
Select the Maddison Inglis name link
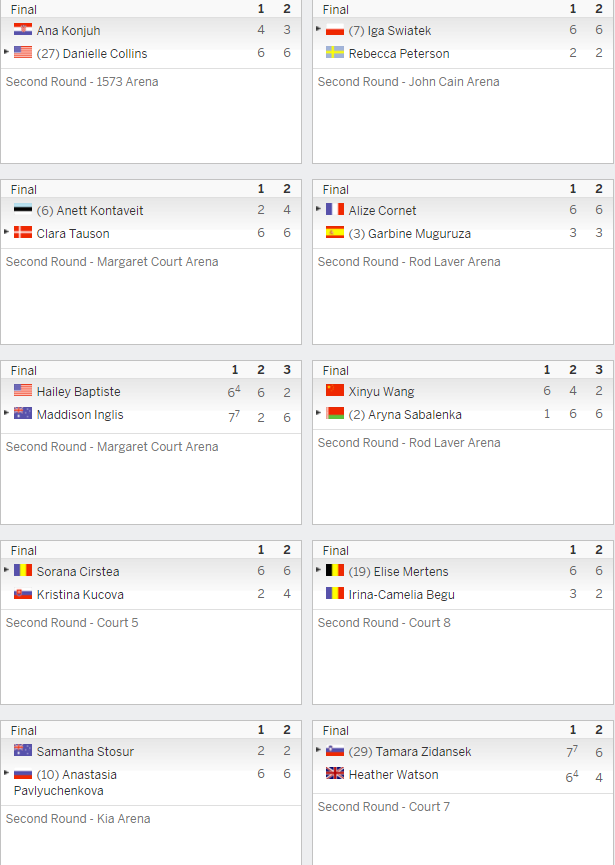(80, 415)
